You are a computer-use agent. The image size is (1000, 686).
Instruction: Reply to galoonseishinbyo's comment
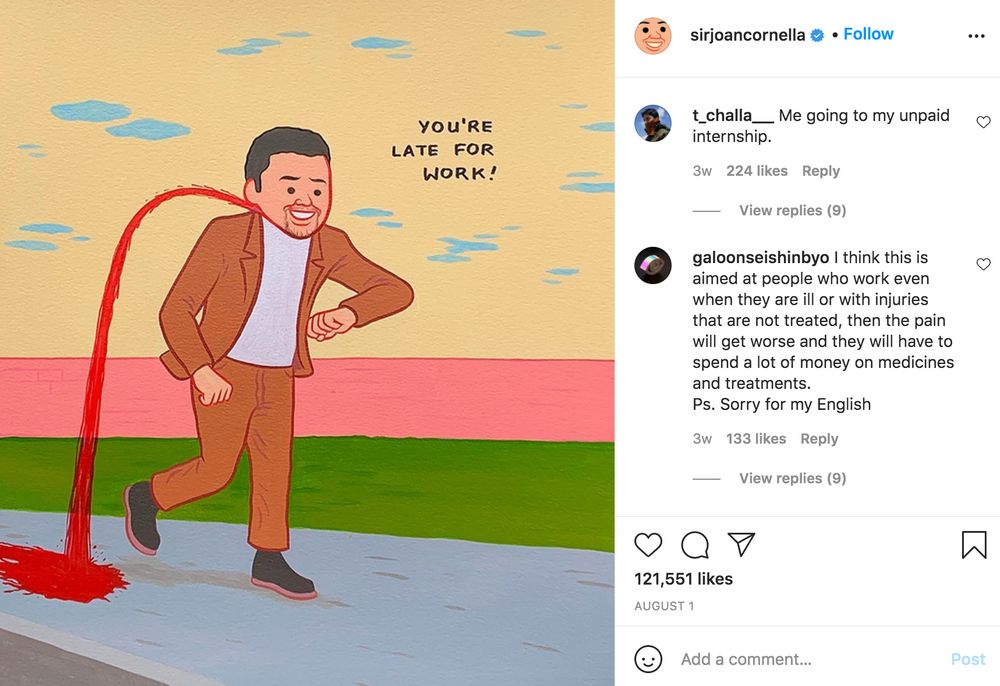tap(819, 439)
